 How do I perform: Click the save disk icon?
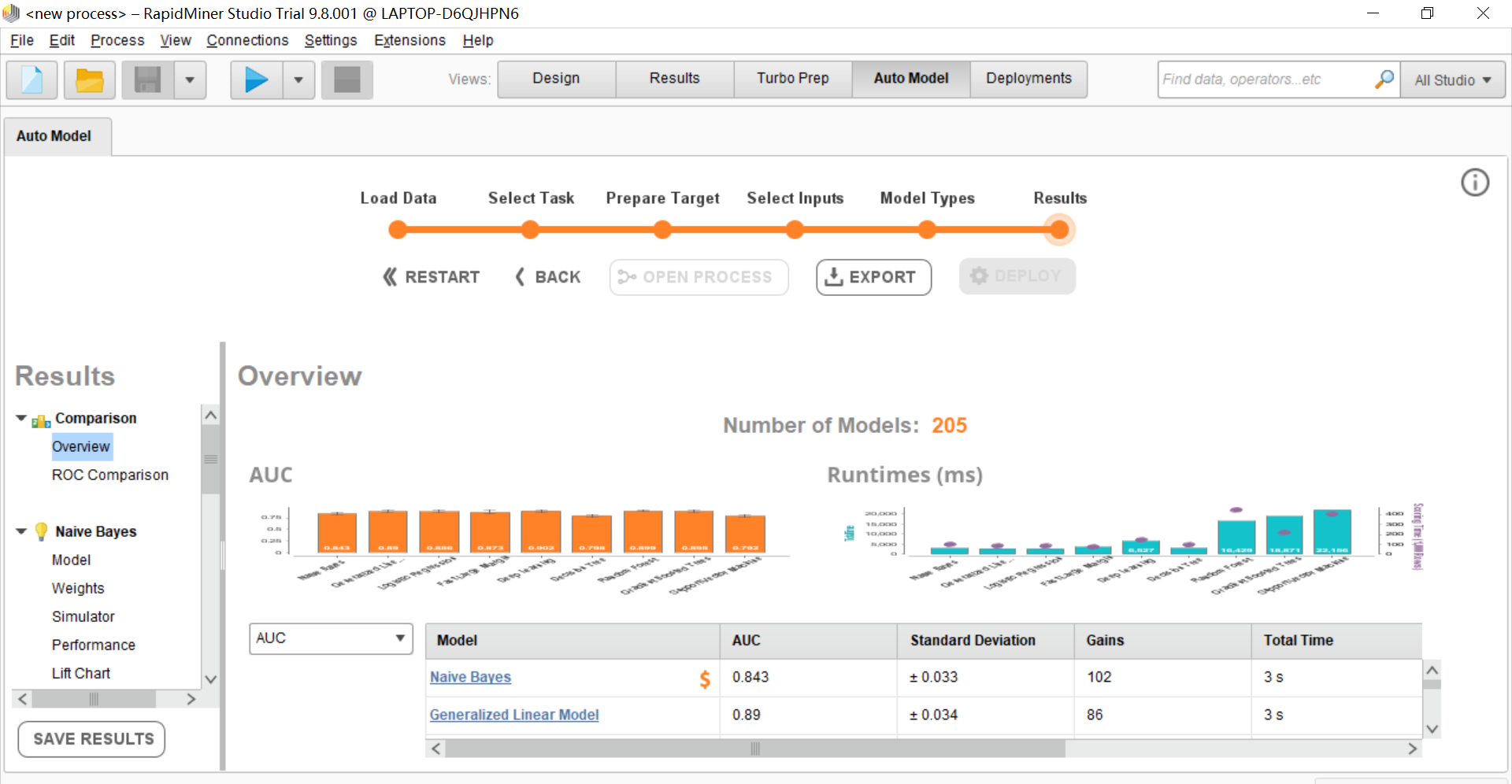coord(147,80)
